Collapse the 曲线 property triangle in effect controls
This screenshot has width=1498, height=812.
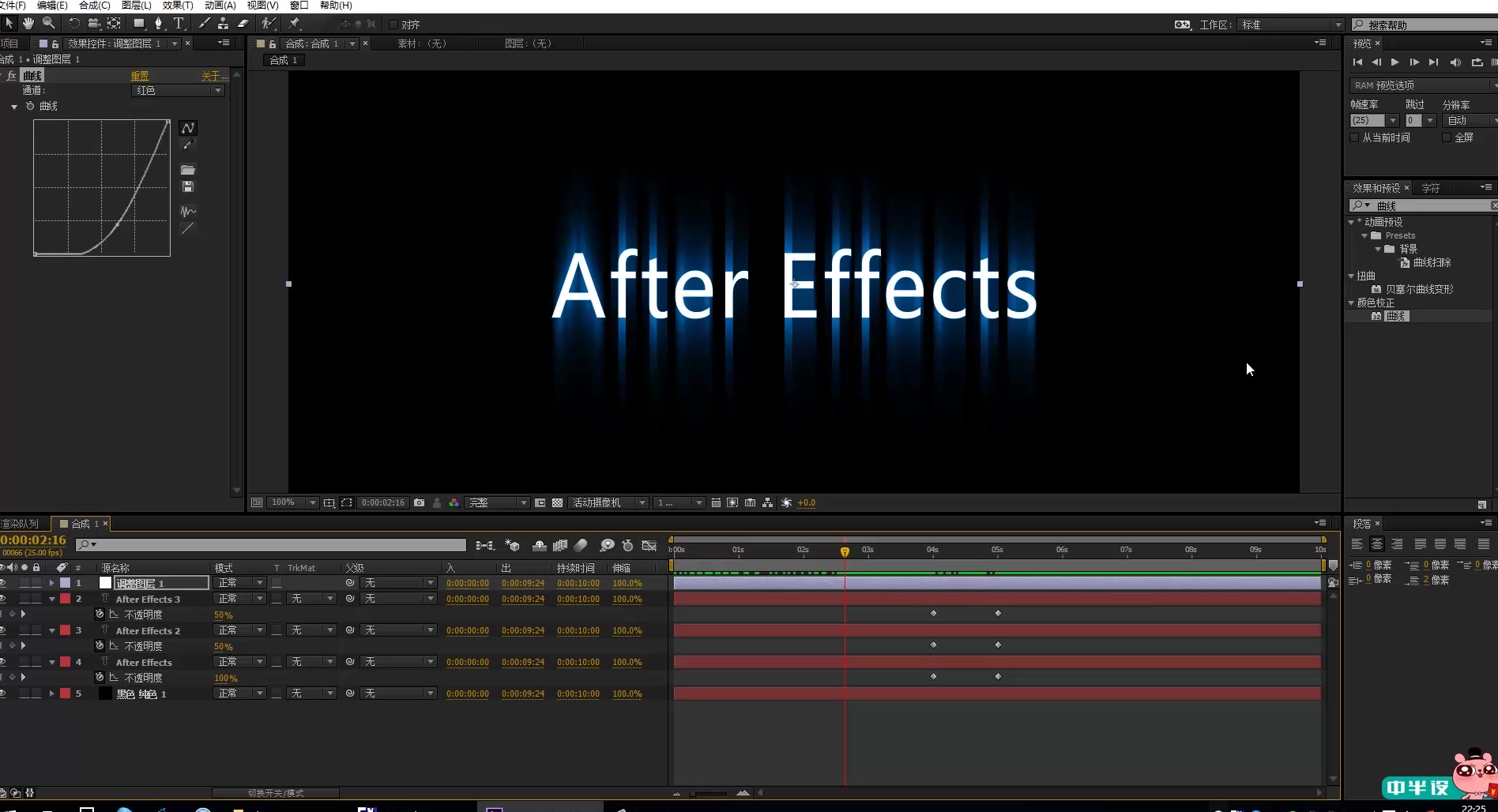click(x=14, y=106)
